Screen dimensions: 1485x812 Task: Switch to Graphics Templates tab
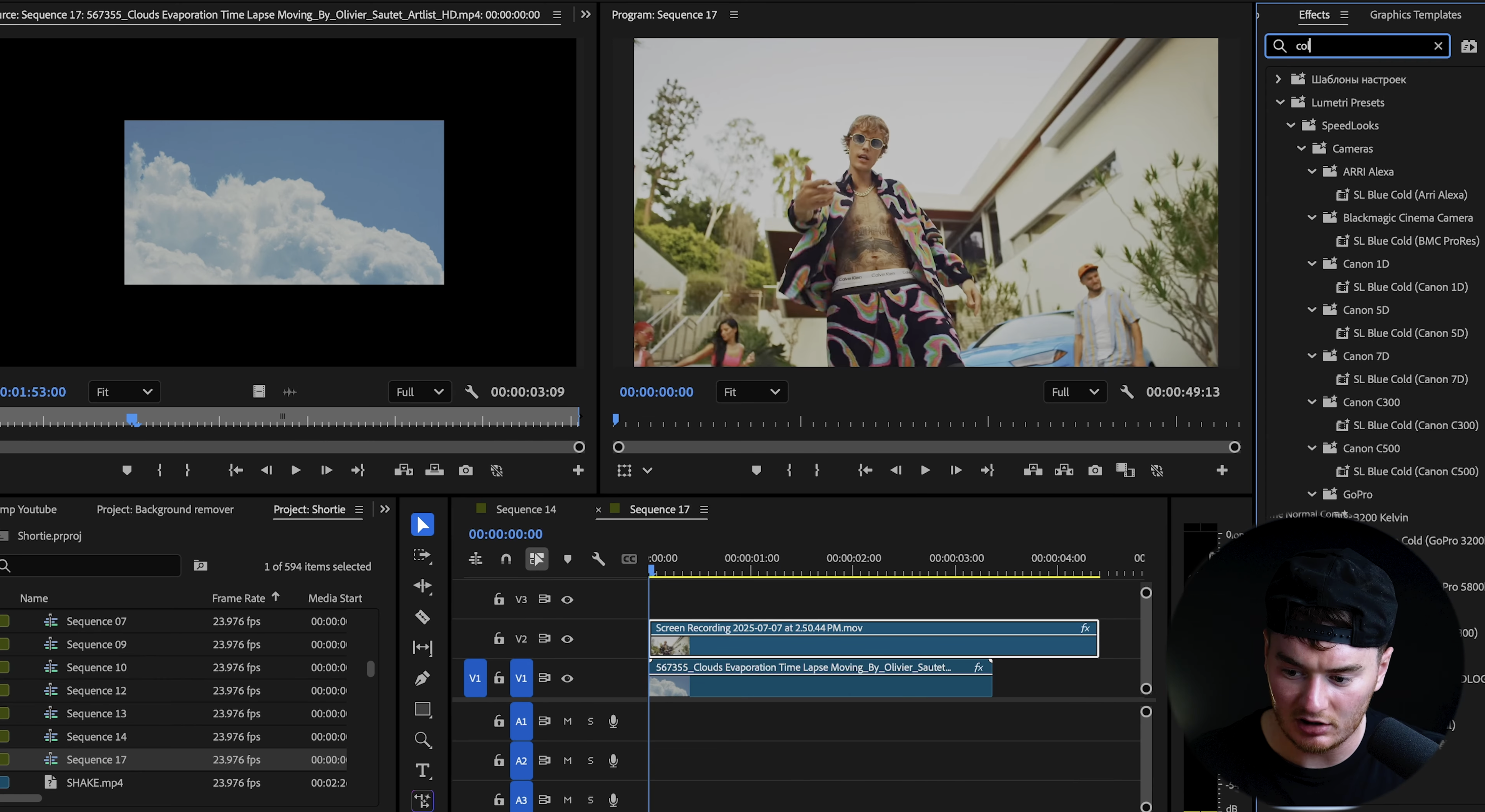pyautogui.click(x=1415, y=15)
